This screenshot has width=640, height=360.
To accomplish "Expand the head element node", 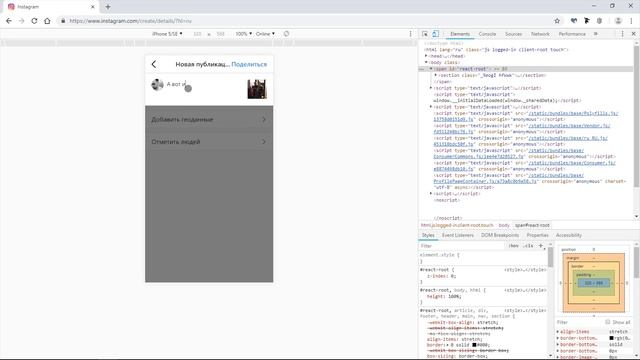I will pyautogui.click(x=426, y=56).
